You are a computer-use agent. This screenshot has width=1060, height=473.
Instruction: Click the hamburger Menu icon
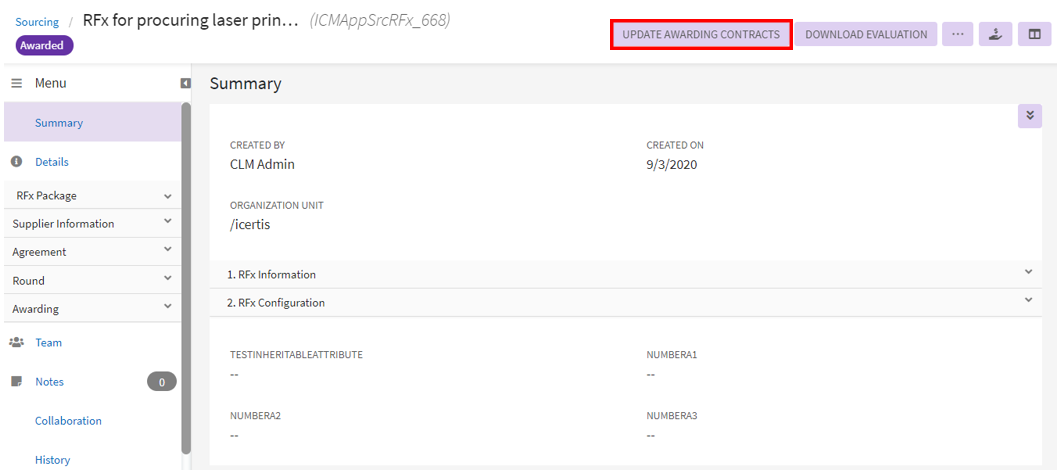16,84
